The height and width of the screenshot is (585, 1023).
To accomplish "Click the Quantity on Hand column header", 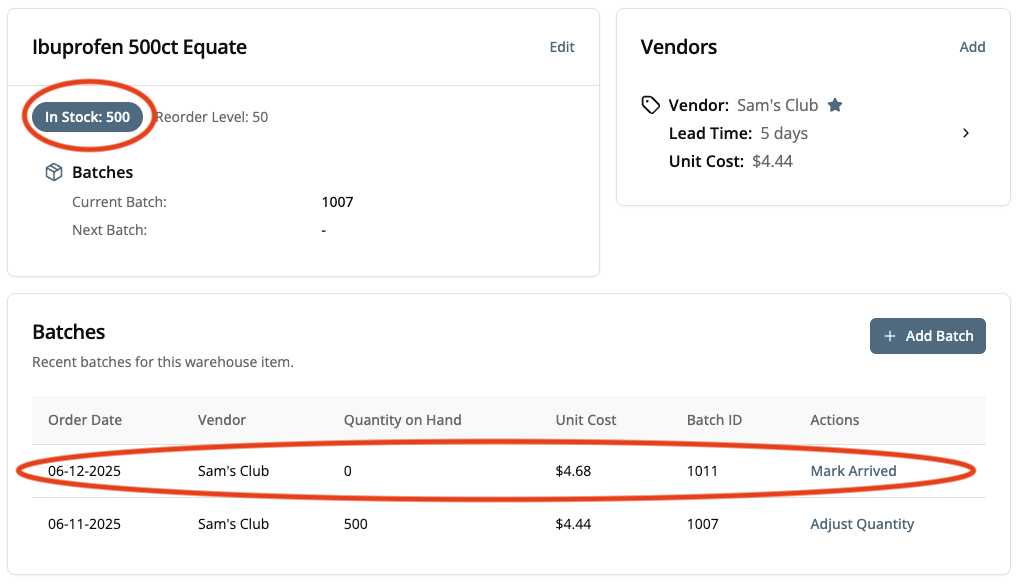I will (402, 420).
